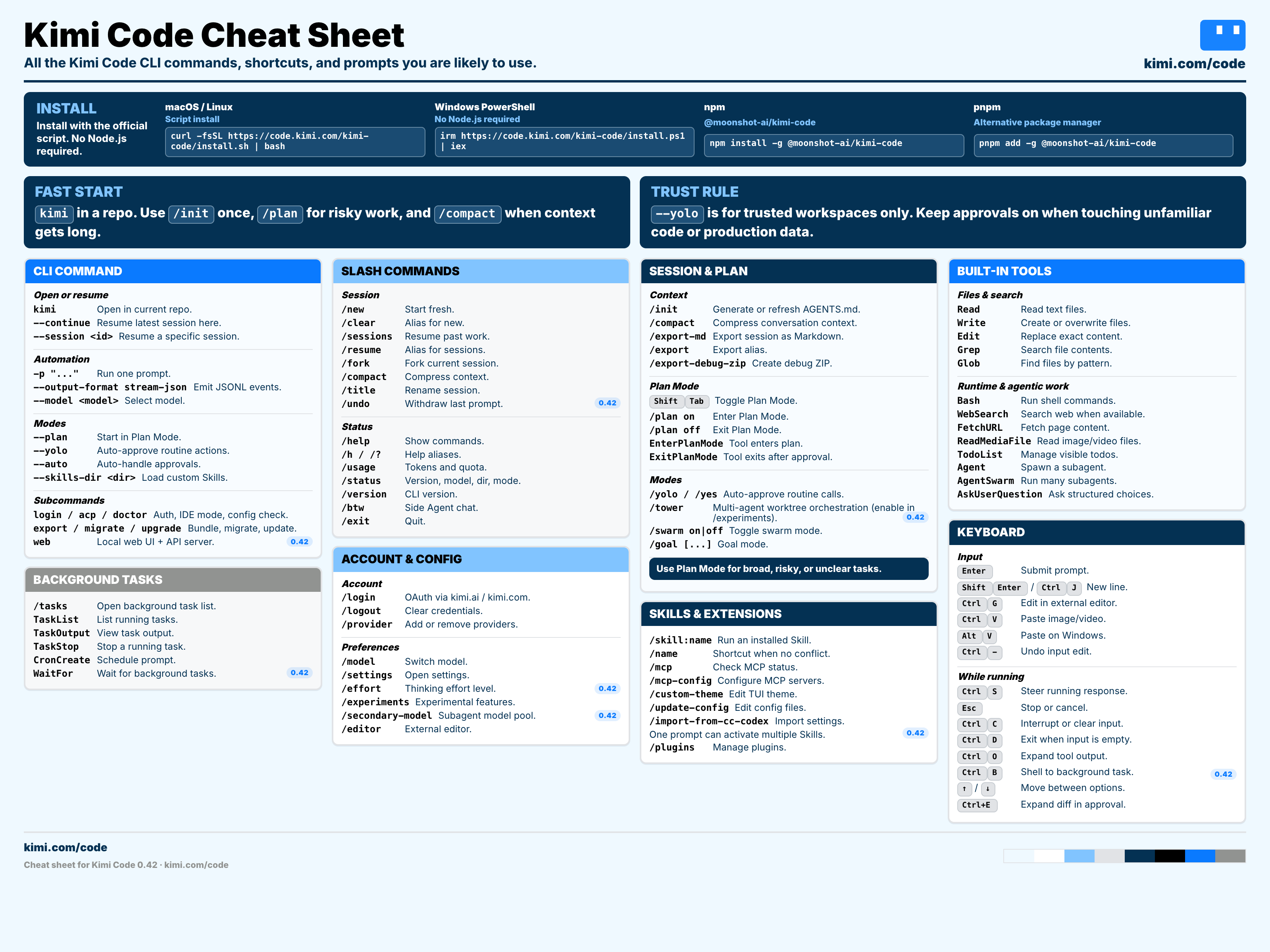Select the KEYBOARD panel header
Image resolution: width=1270 pixels, height=952 pixels.
tap(1097, 532)
